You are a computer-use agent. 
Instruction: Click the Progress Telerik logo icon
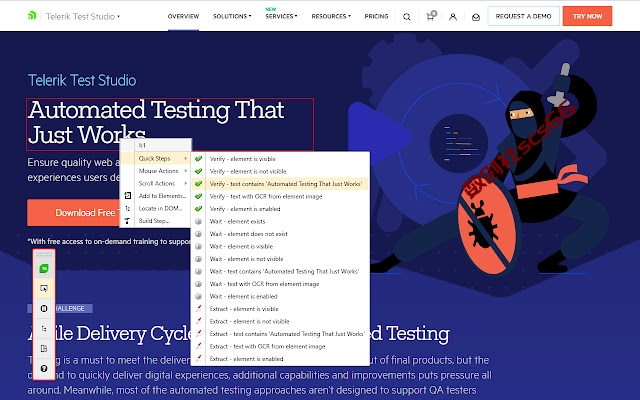tap(32, 16)
